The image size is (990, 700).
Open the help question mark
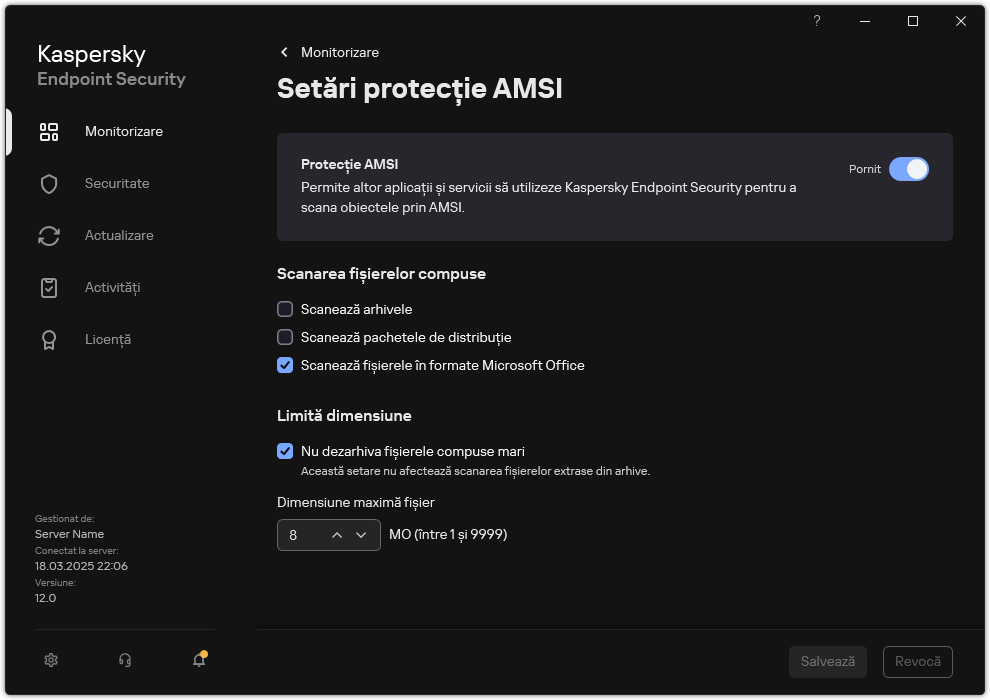[x=816, y=21]
